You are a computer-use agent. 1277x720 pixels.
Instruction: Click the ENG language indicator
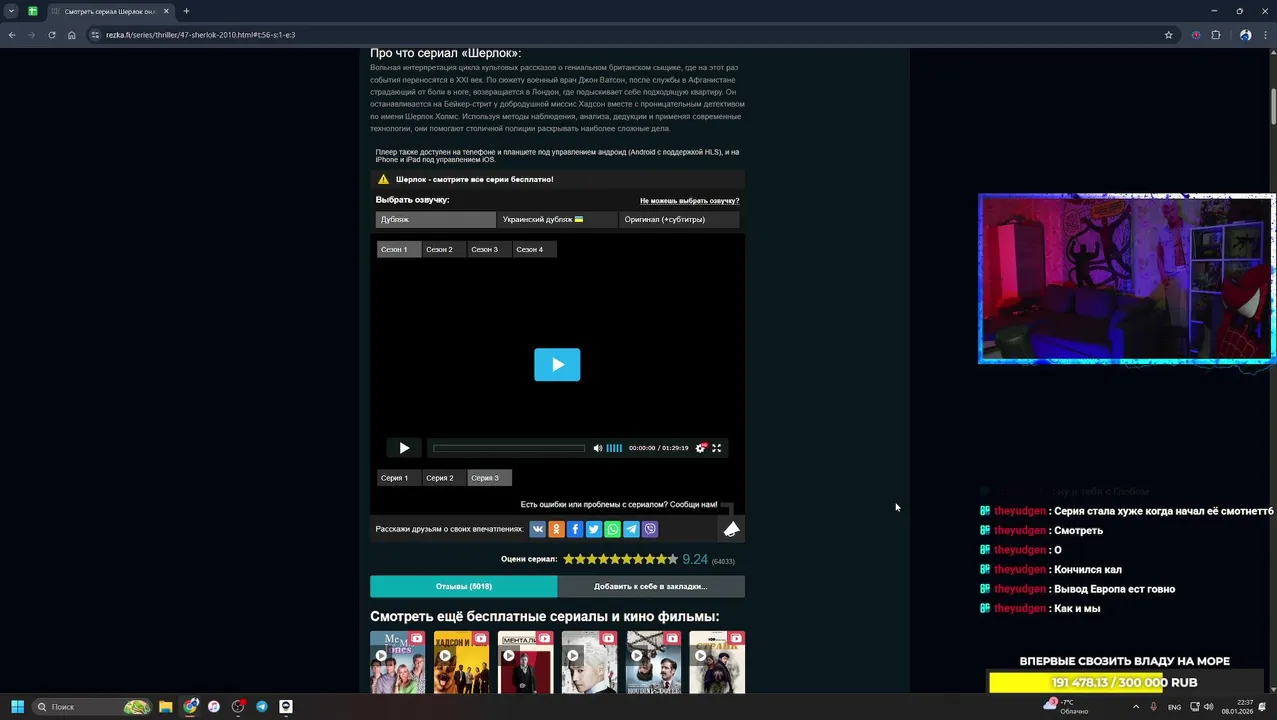pyautogui.click(x=1174, y=707)
